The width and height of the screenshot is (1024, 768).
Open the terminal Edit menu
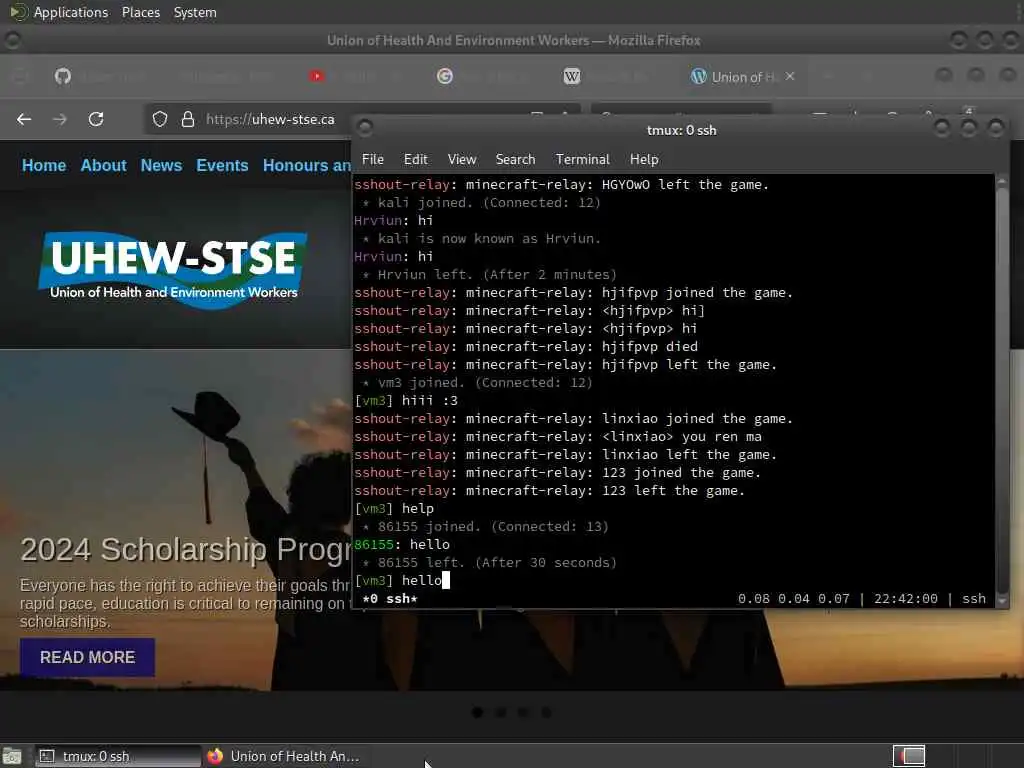[x=415, y=159]
